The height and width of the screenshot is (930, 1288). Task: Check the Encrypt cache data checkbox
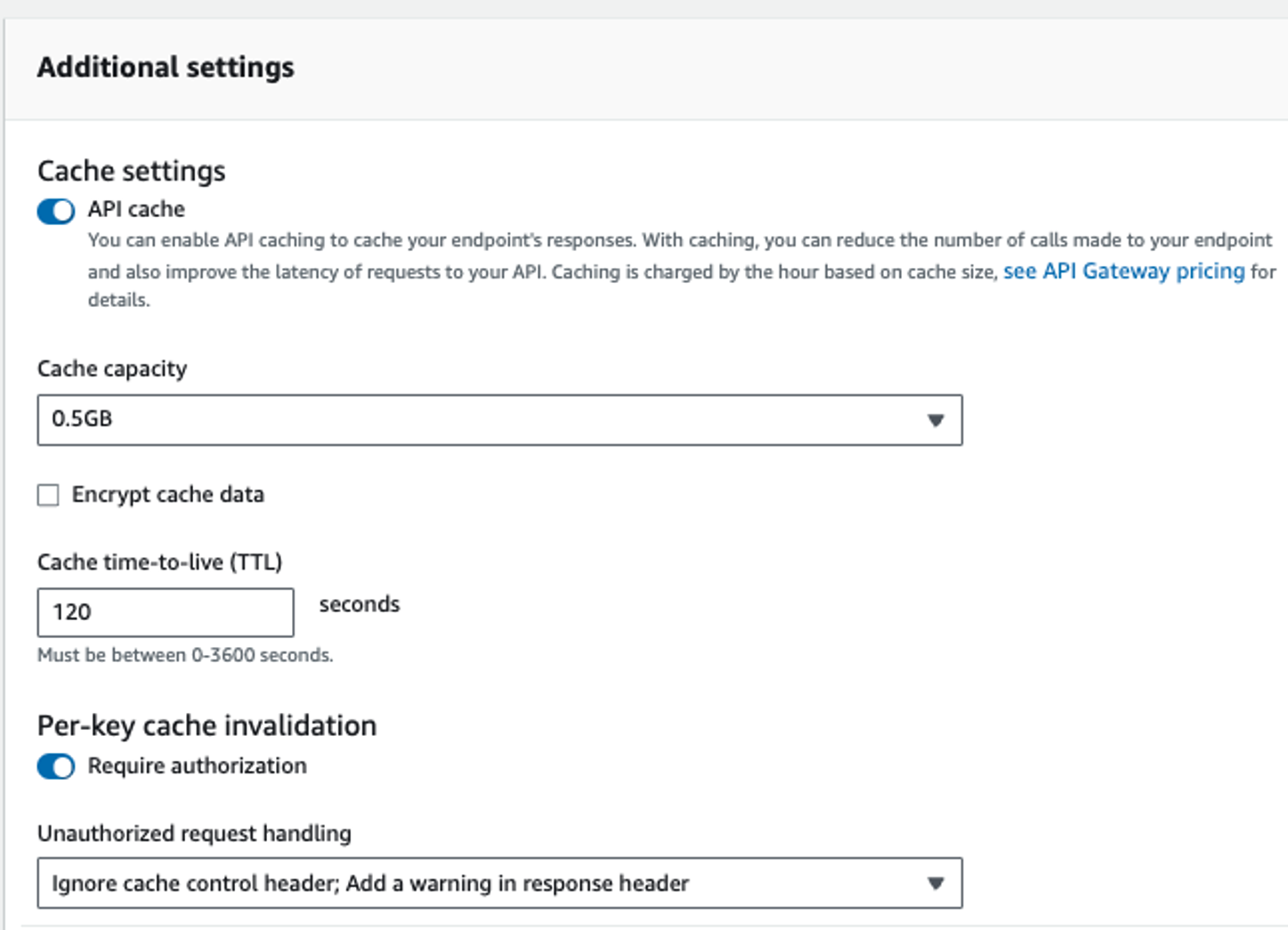click(x=48, y=495)
